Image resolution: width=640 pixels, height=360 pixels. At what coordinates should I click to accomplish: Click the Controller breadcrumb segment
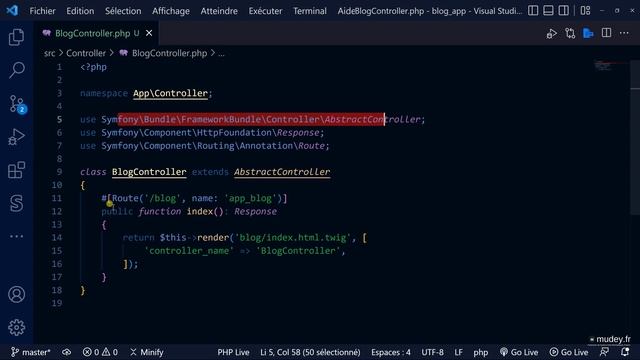86,53
